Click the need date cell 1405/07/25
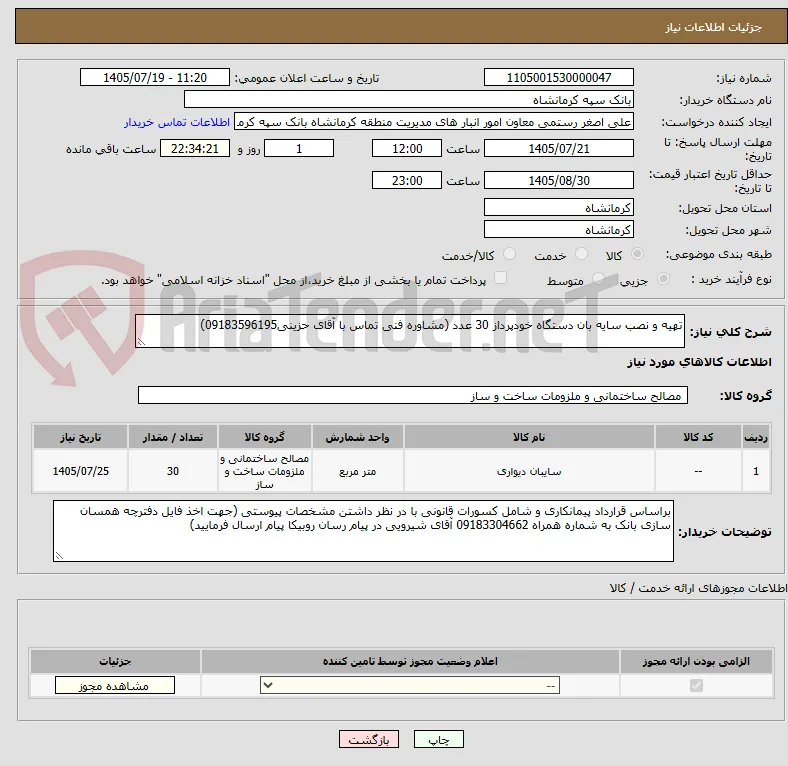Image resolution: width=788 pixels, height=766 pixels. point(80,471)
